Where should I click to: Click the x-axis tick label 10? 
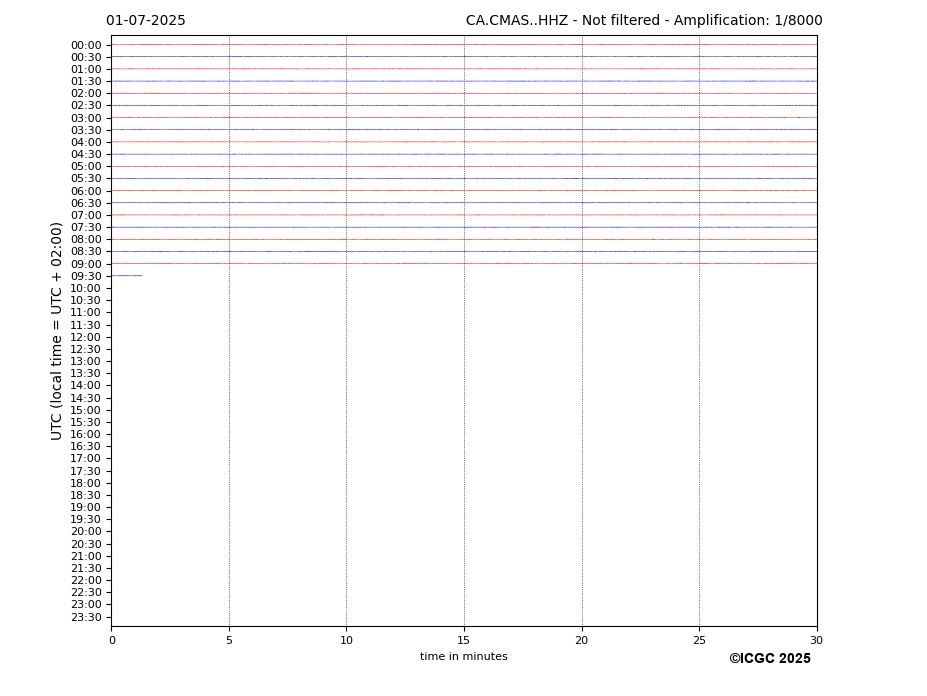(346, 640)
